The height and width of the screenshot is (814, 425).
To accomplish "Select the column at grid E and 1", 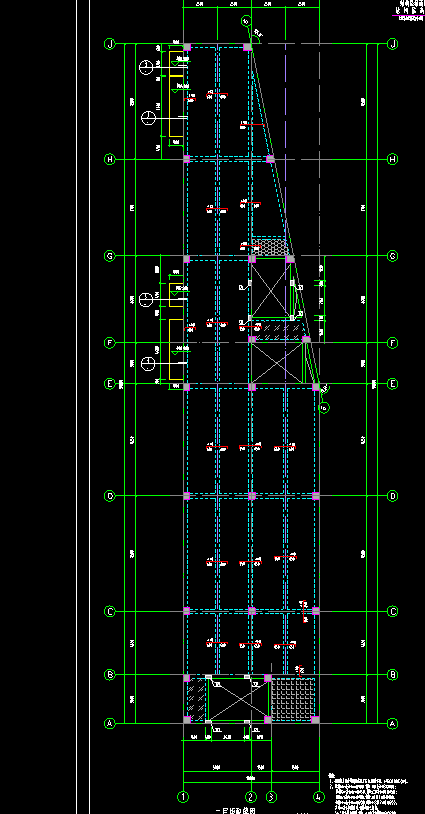I will (x=187, y=386).
